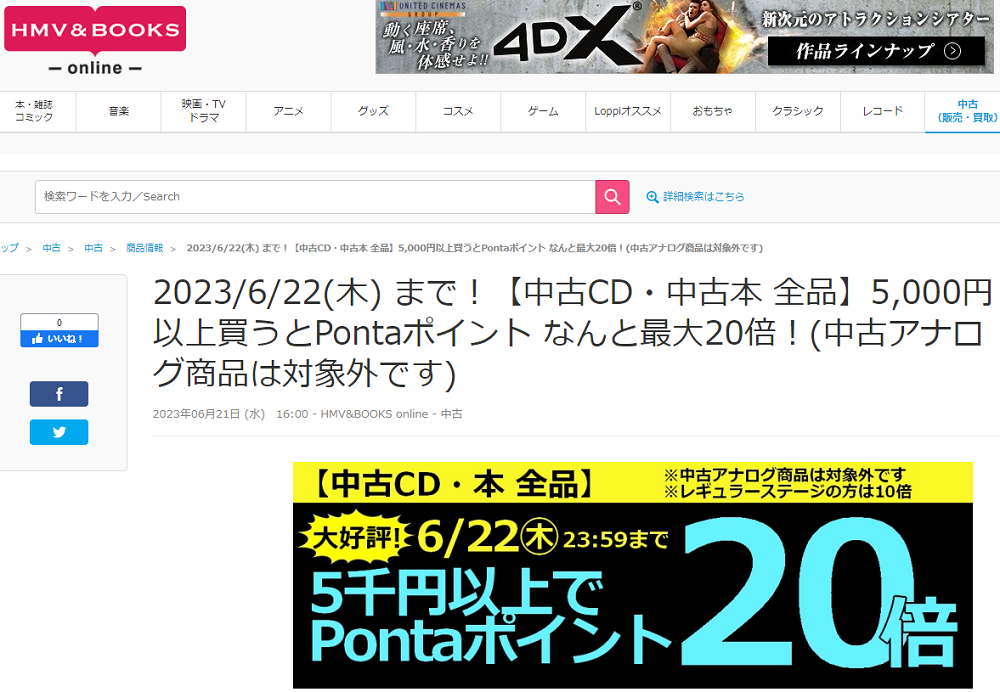Open the Loppiオススメ category tab
Viewport: 1000px width, 692px height.
point(628,111)
